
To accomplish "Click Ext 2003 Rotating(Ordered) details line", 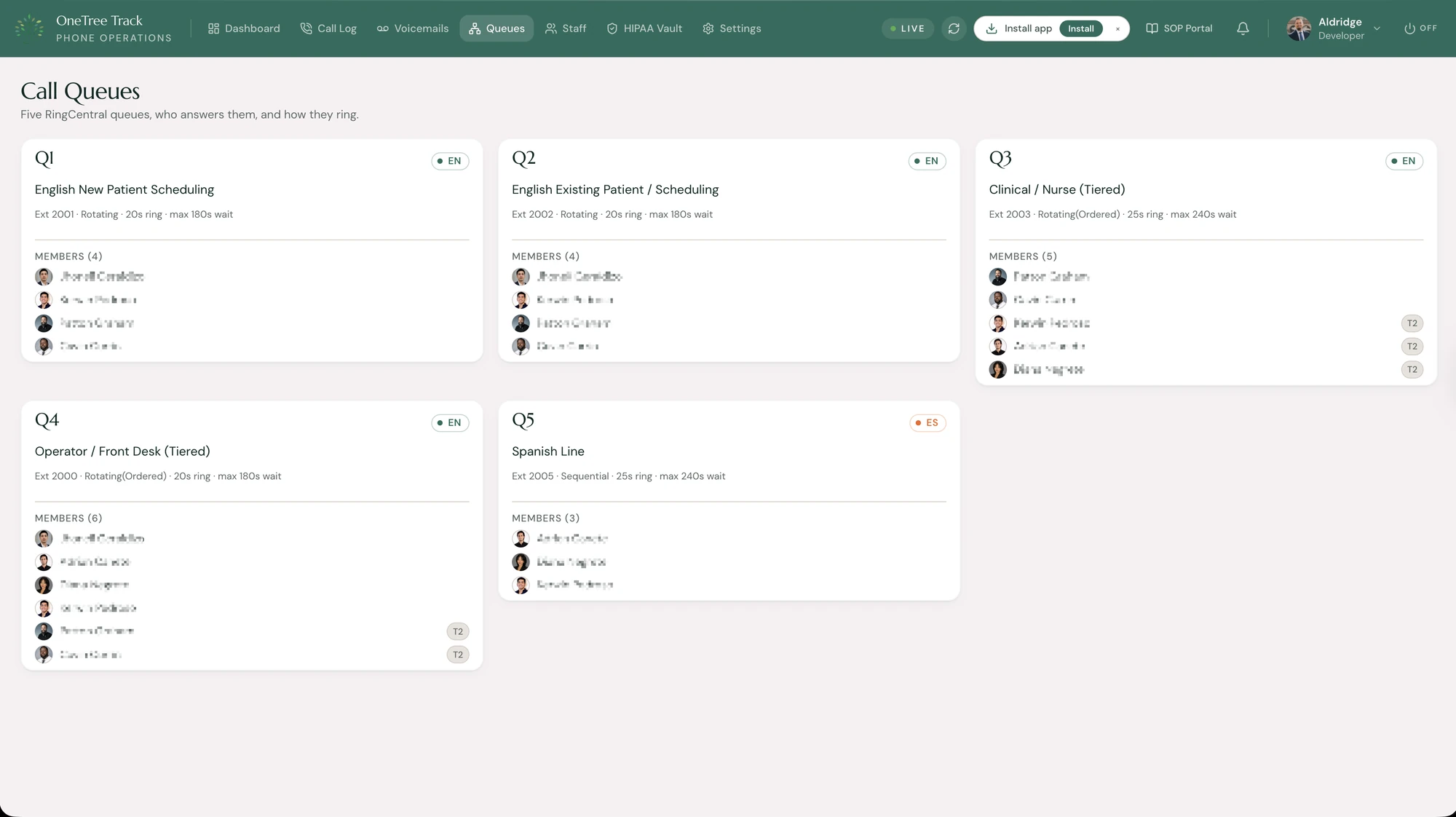I will pyautogui.click(x=1112, y=214).
